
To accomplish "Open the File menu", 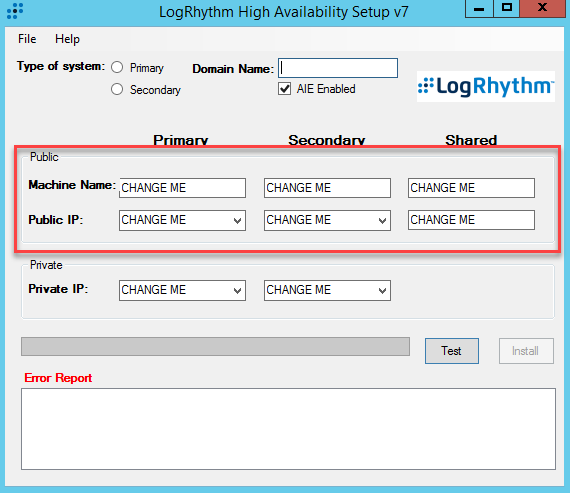I will point(27,39).
